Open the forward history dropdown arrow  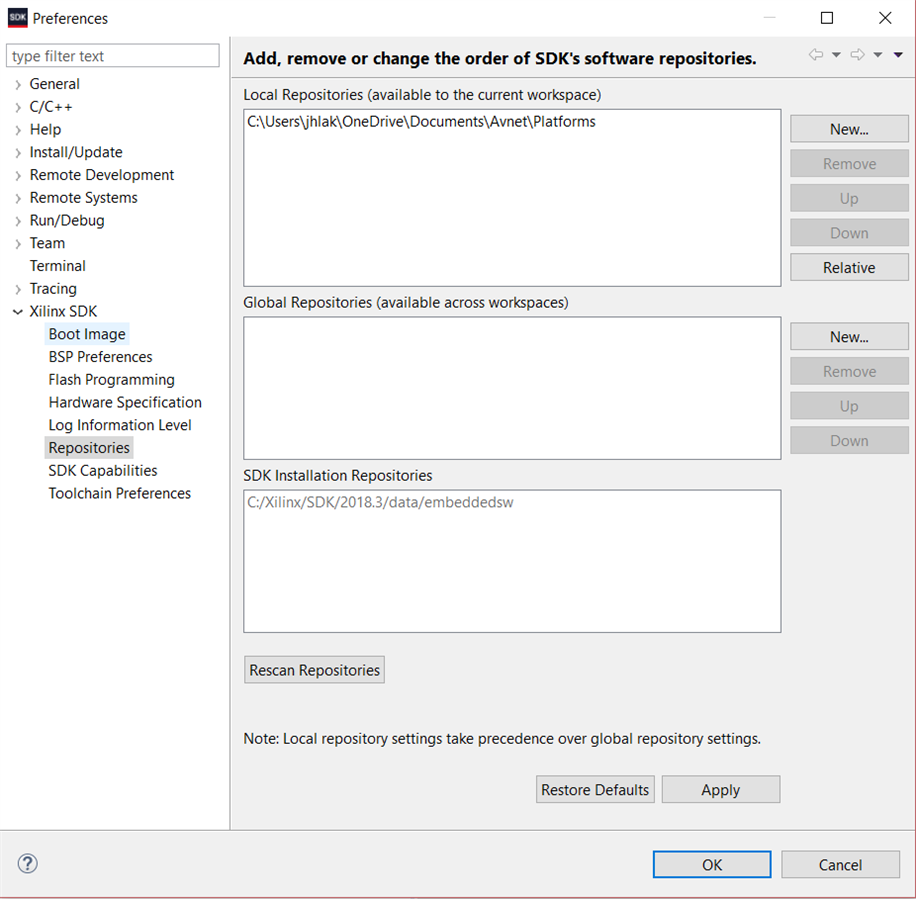878,55
